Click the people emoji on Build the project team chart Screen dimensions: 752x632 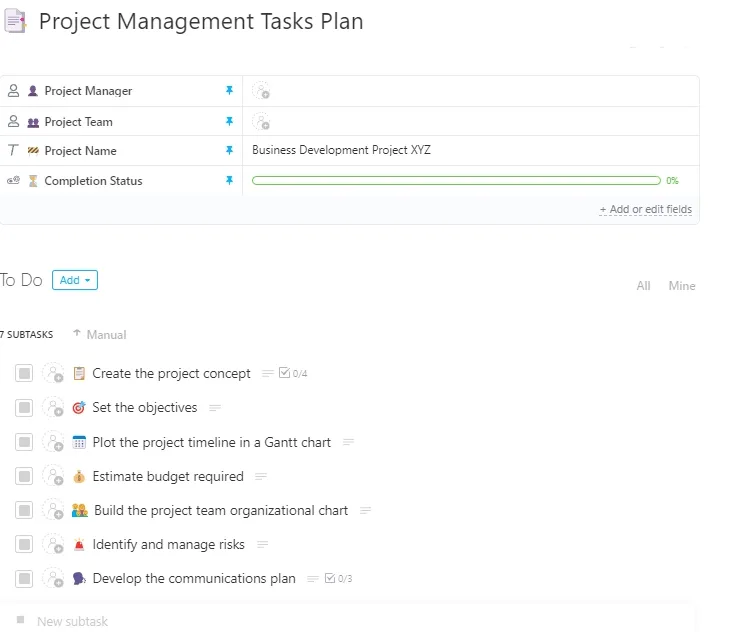[80, 510]
